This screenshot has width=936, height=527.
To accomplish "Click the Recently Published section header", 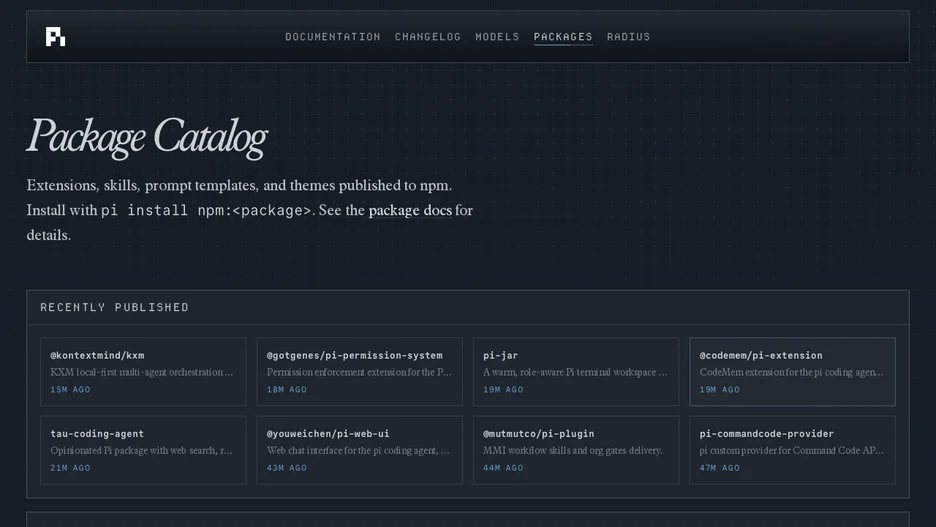I will tap(114, 307).
